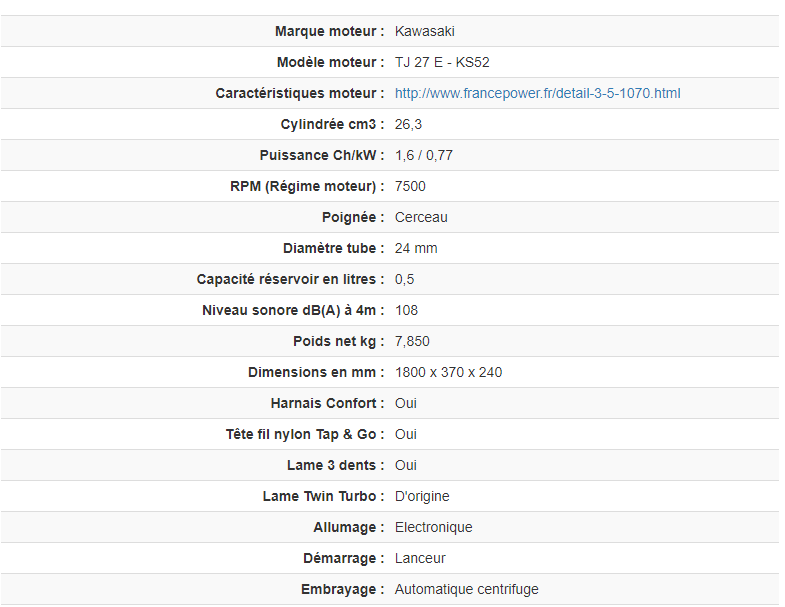Image resolution: width=785 pixels, height=607 pixels.
Task: Click the Cylindrée cm3 value 26,3
Action: pos(408,124)
